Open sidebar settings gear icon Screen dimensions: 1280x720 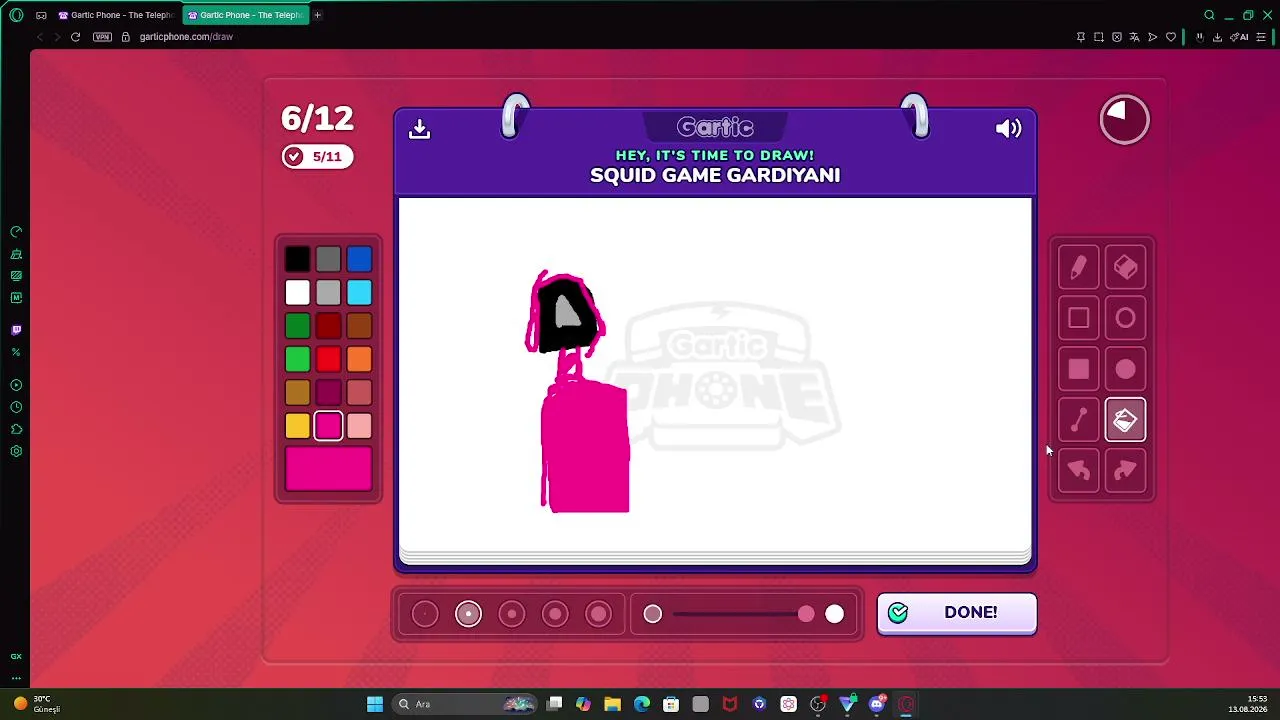16,451
